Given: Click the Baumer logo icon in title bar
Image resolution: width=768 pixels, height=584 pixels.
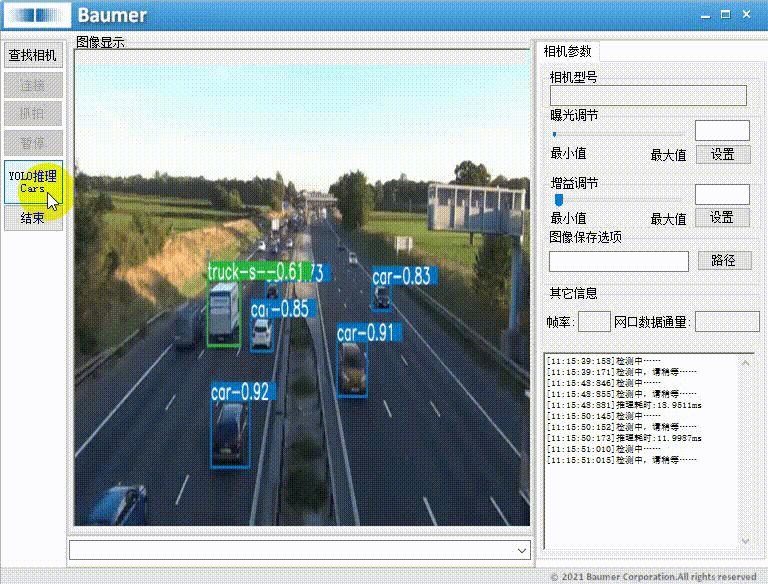Looking at the screenshot, I should (38, 15).
